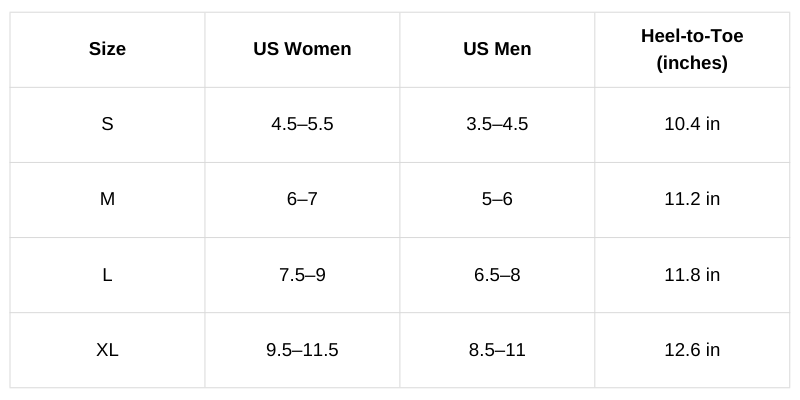Select the 11.8 in measurement cell
The width and height of the screenshot is (800, 400).
tap(692, 274)
